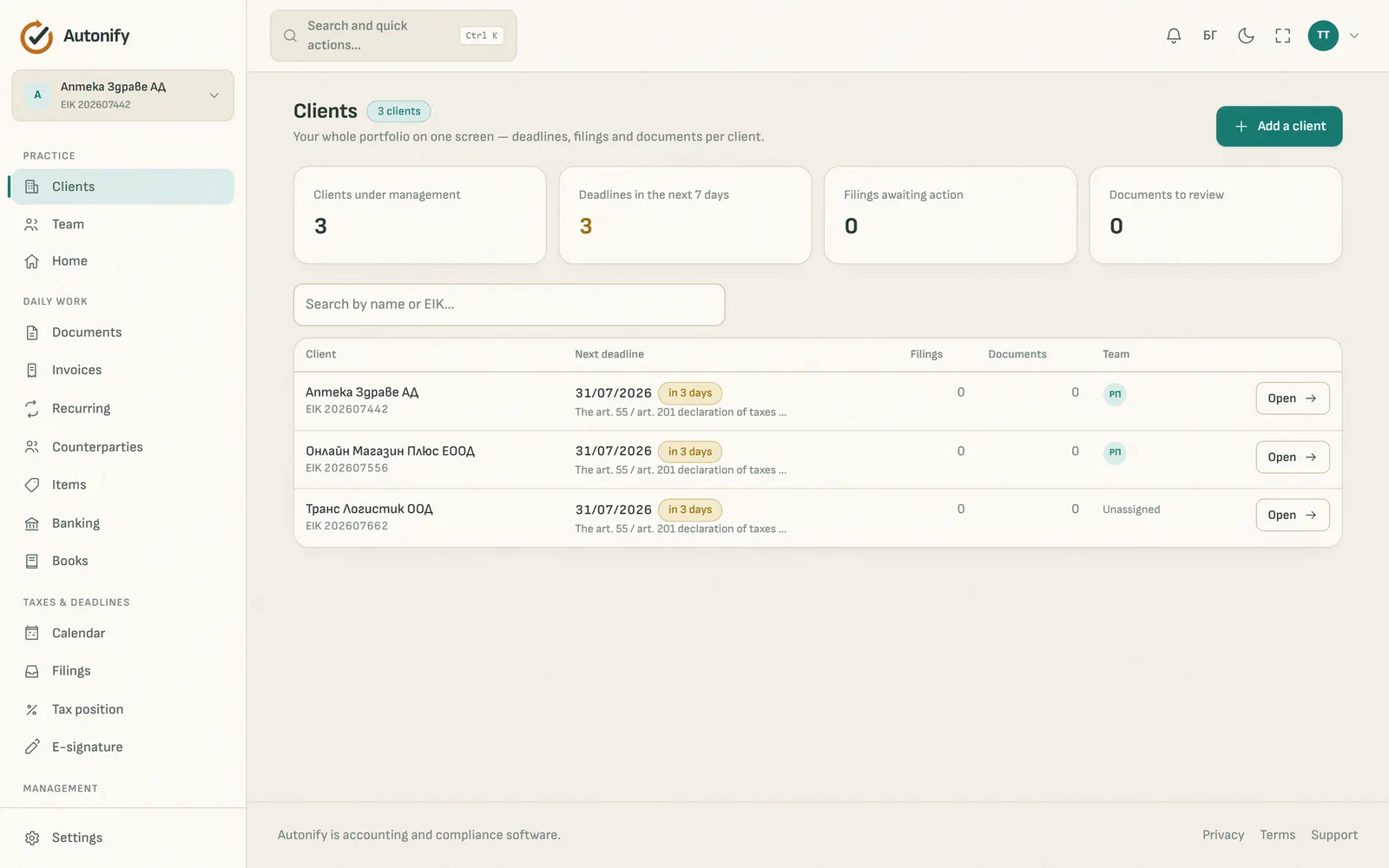This screenshot has height=868, width=1389.
Task: Select the Filings awaiting action card
Action: tap(951, 215)
